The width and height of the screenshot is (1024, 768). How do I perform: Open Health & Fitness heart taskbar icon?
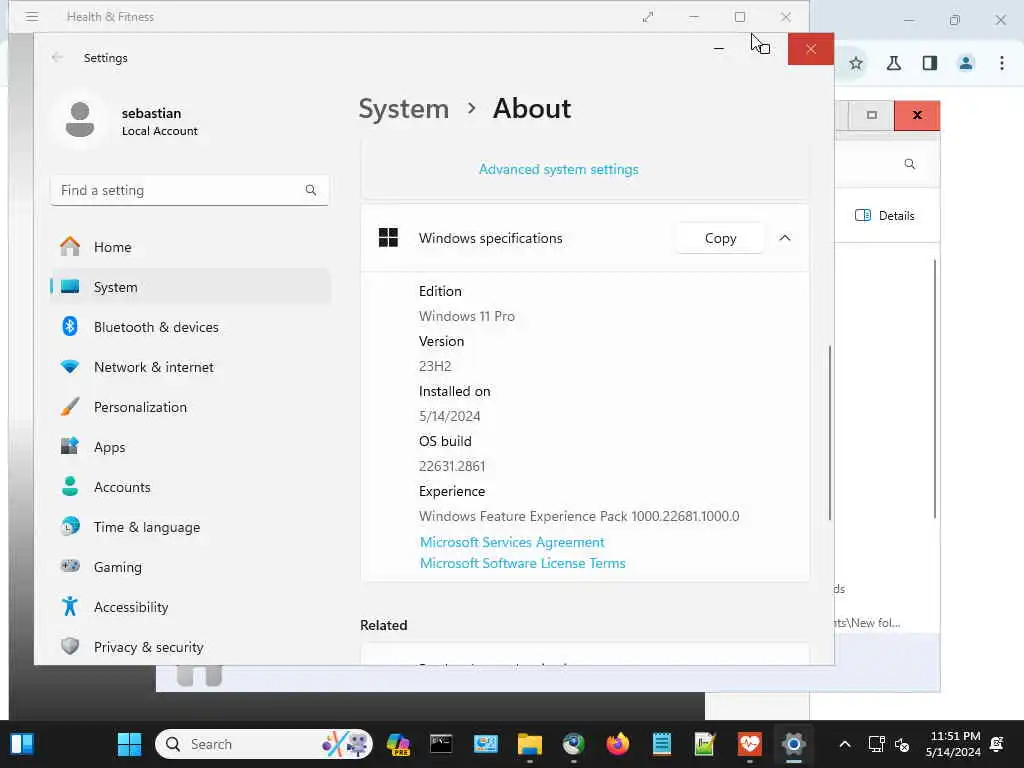tap(750, 744)
